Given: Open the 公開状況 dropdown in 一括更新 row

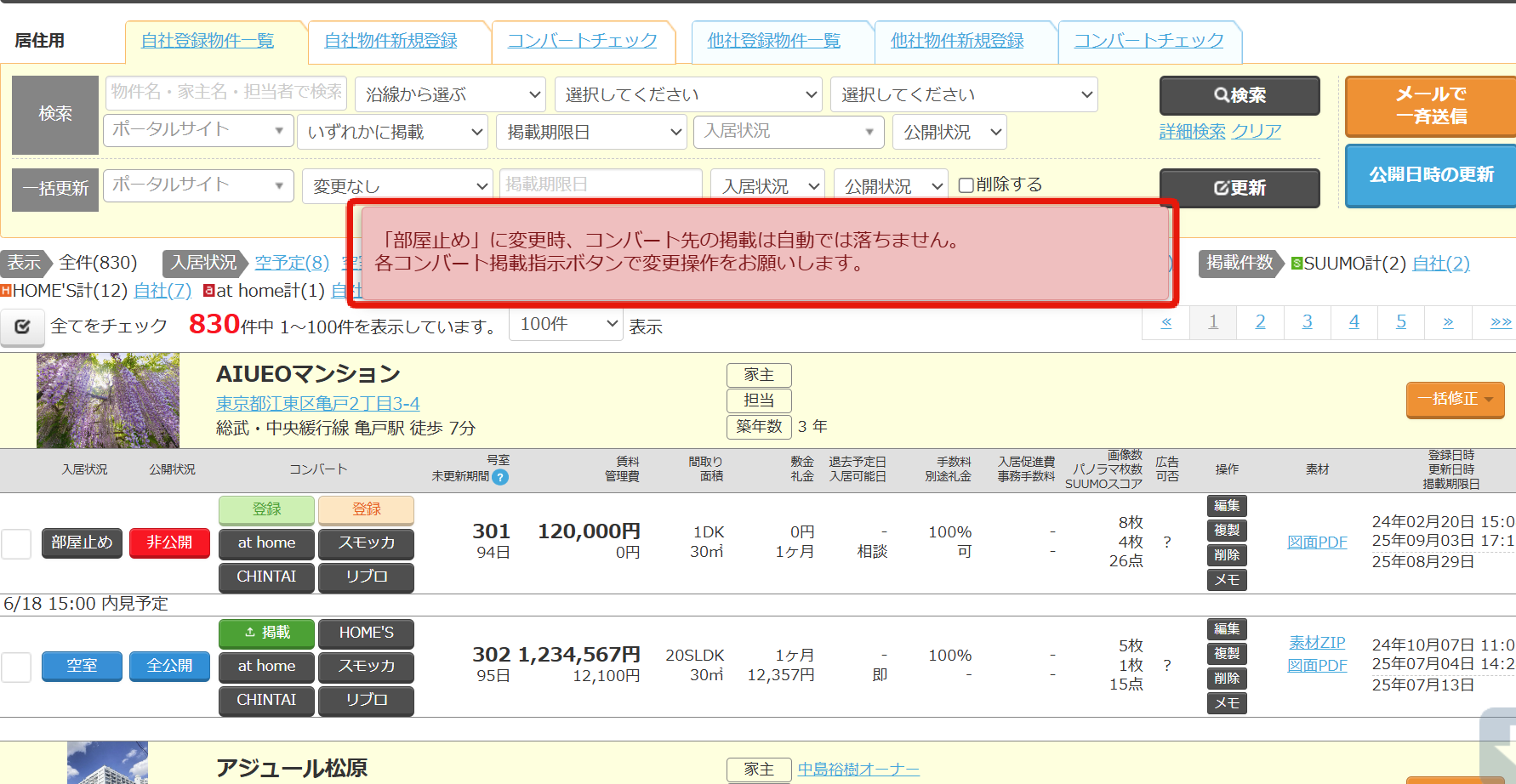Looking at the screenshot, I should tap(891, 186).
